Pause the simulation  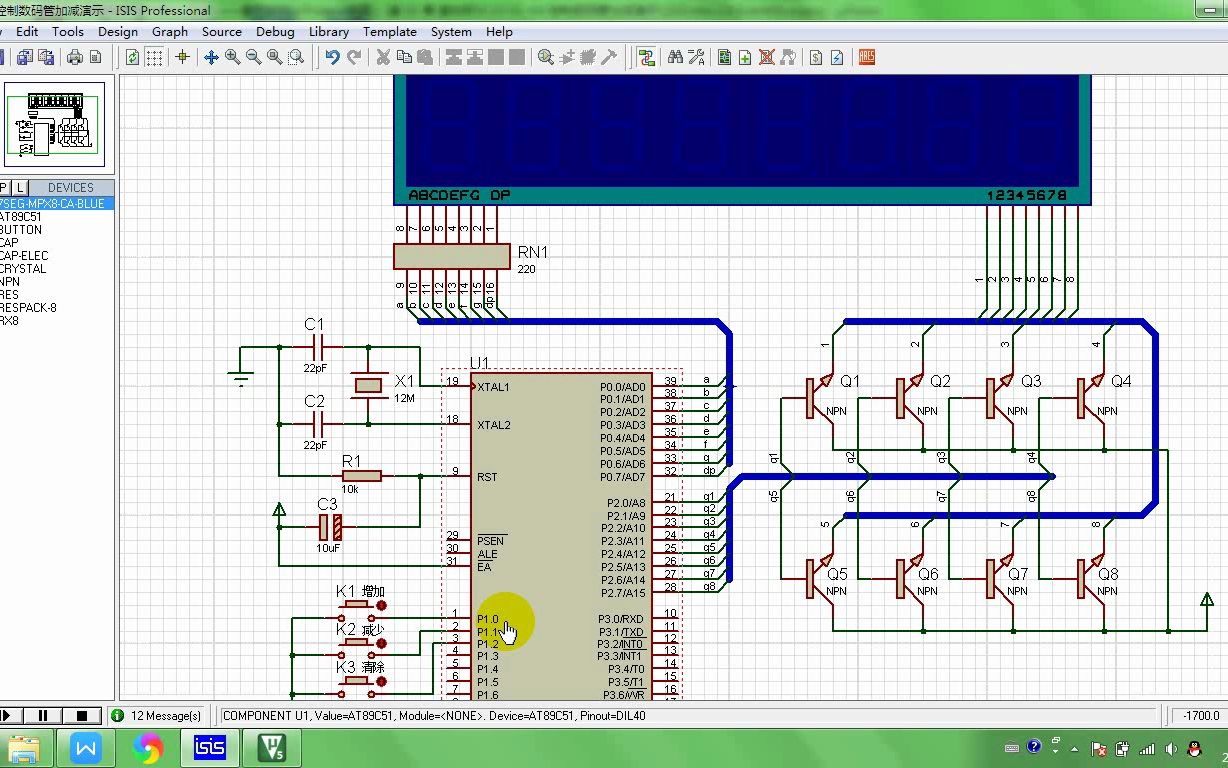[x=43, y=715]
